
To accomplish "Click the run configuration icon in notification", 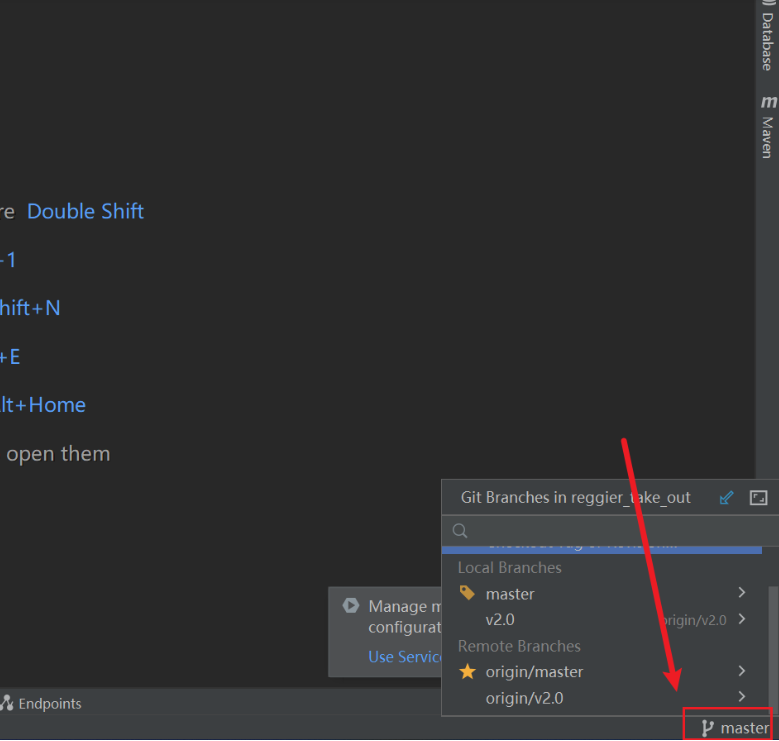I will tap(351, 605).
